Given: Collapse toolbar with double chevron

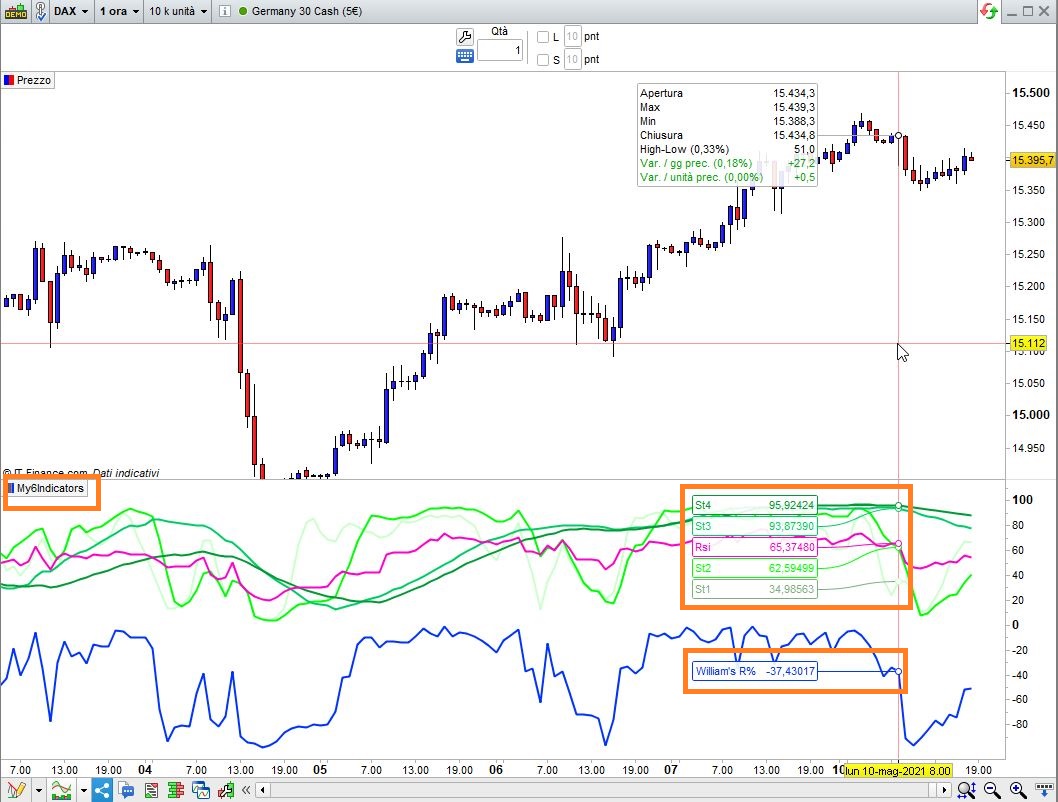Looking at the screenshot, I should [x=246, y=790].
